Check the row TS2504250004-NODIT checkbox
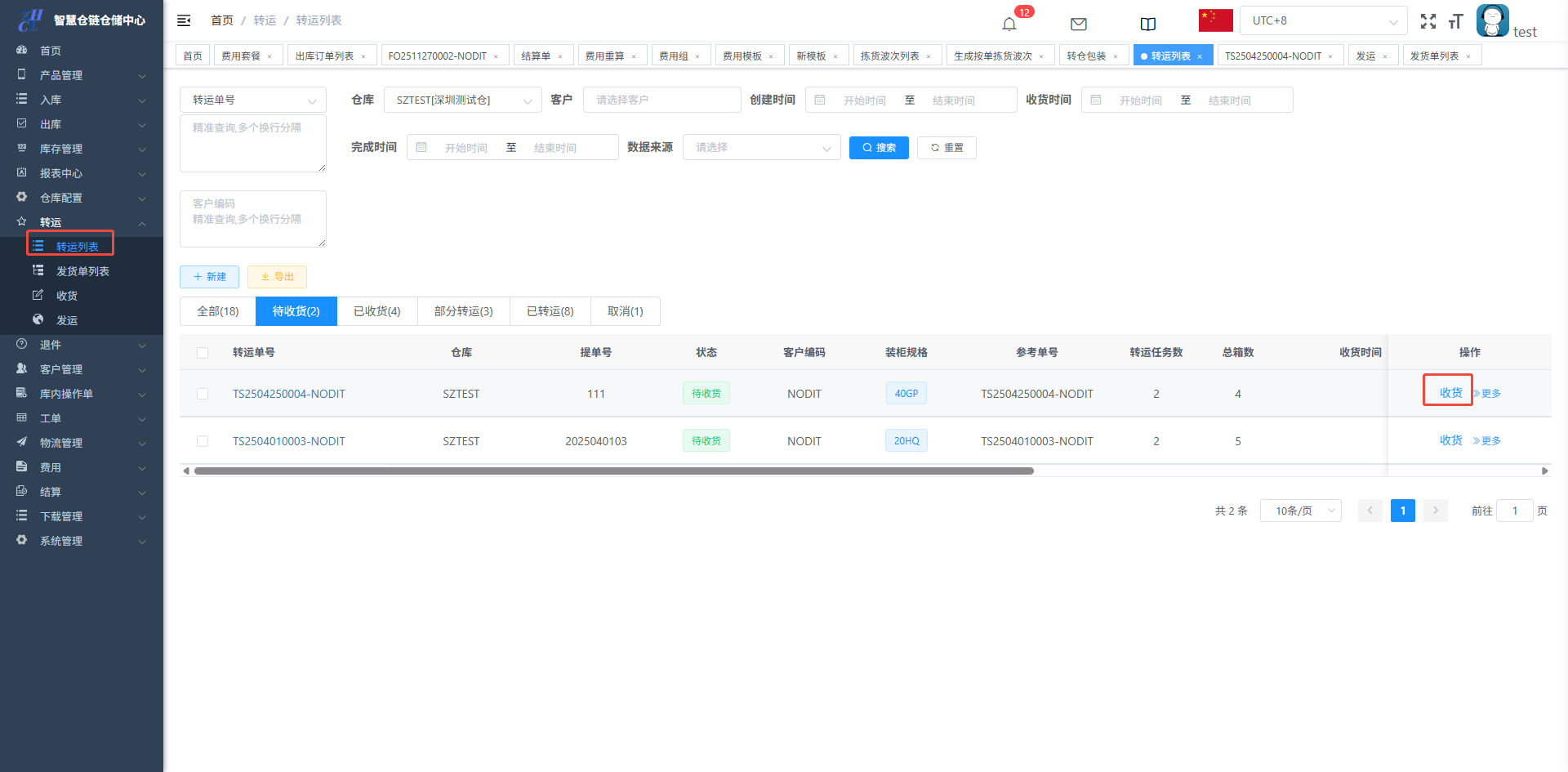This screenshot has width=1568, height=772. [x=203, y=394]
